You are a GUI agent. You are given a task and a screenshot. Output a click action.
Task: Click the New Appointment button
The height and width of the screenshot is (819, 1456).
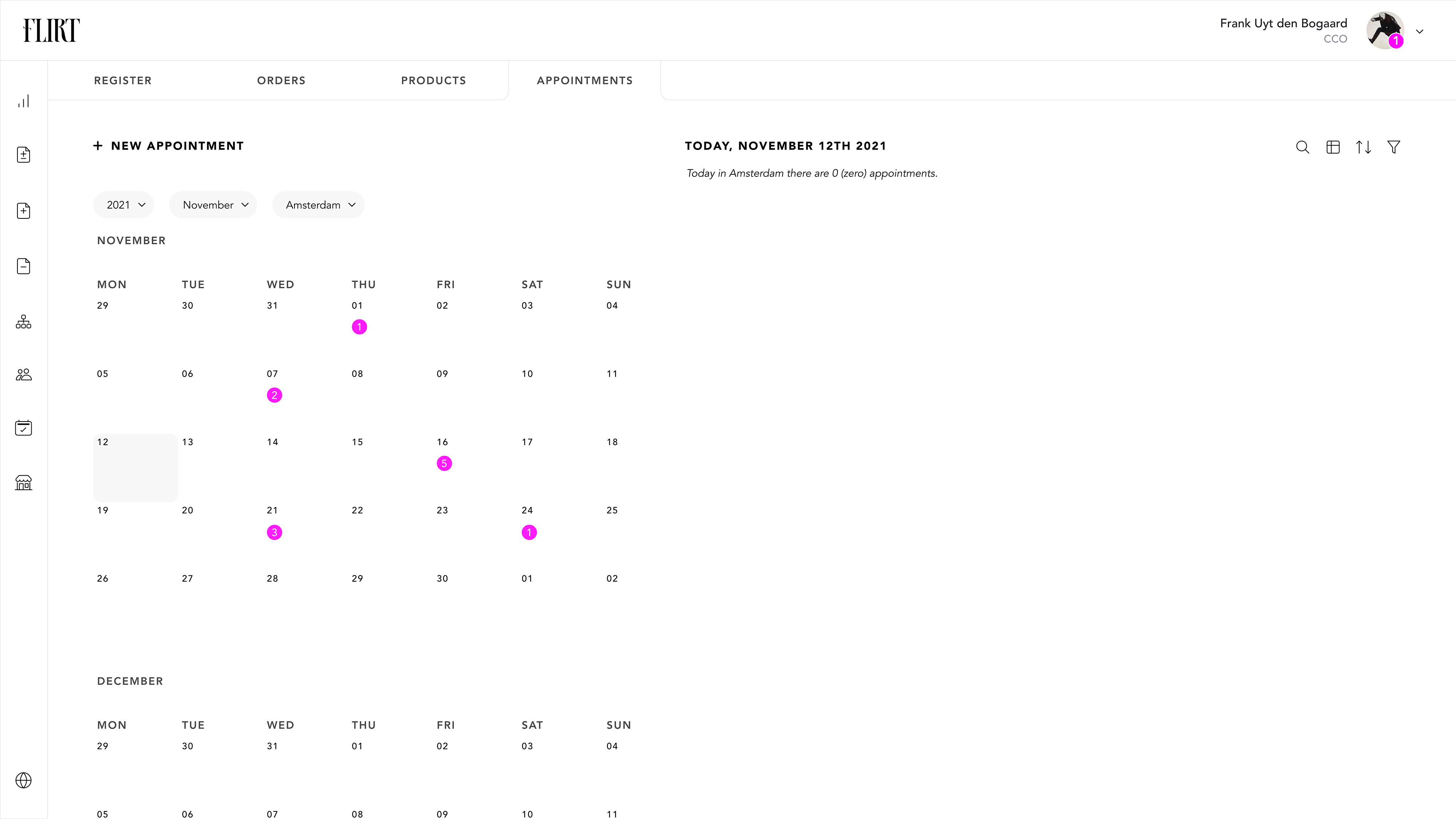169,146
